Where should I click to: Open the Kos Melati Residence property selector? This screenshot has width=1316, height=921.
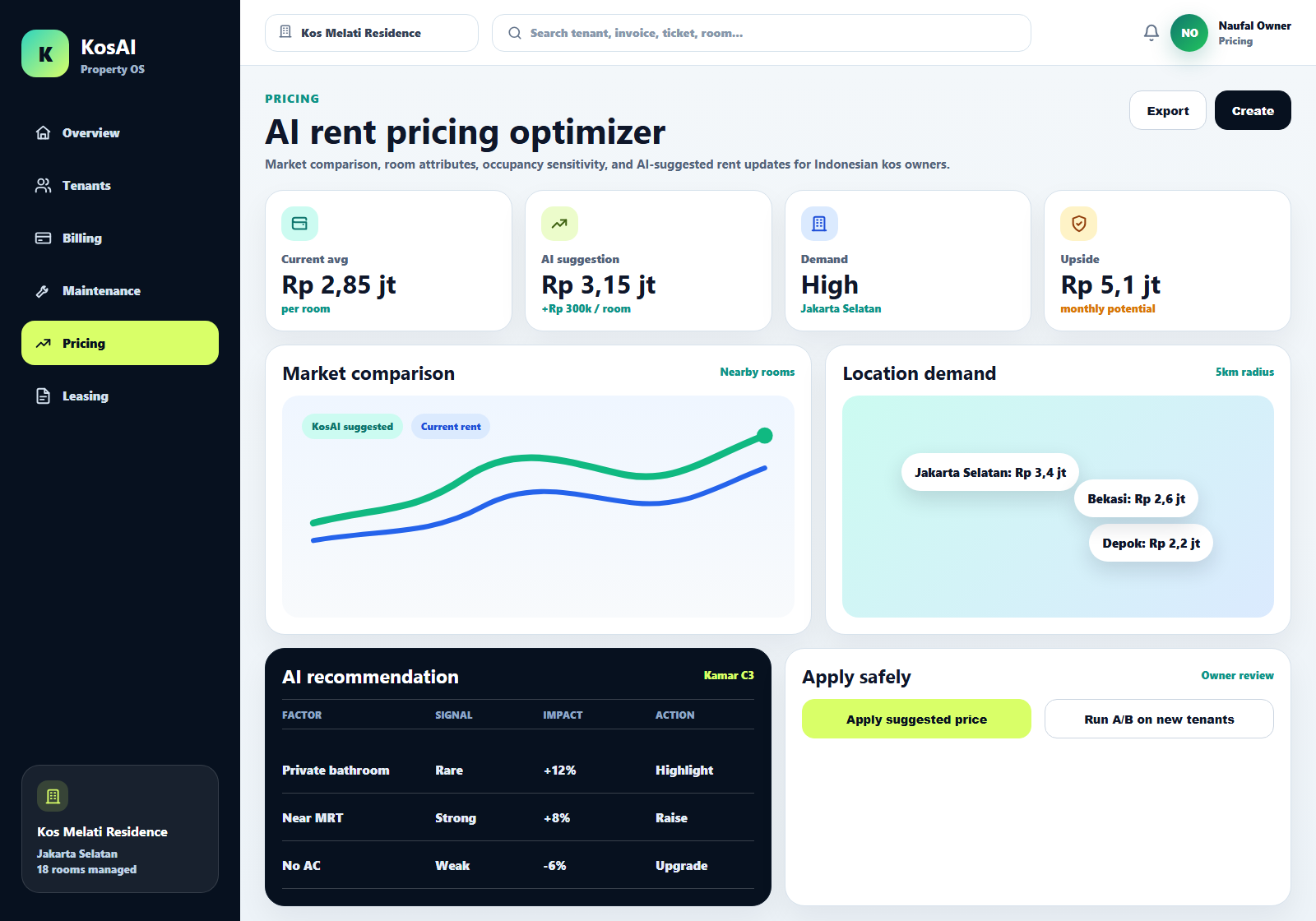[x=372, y=33]
